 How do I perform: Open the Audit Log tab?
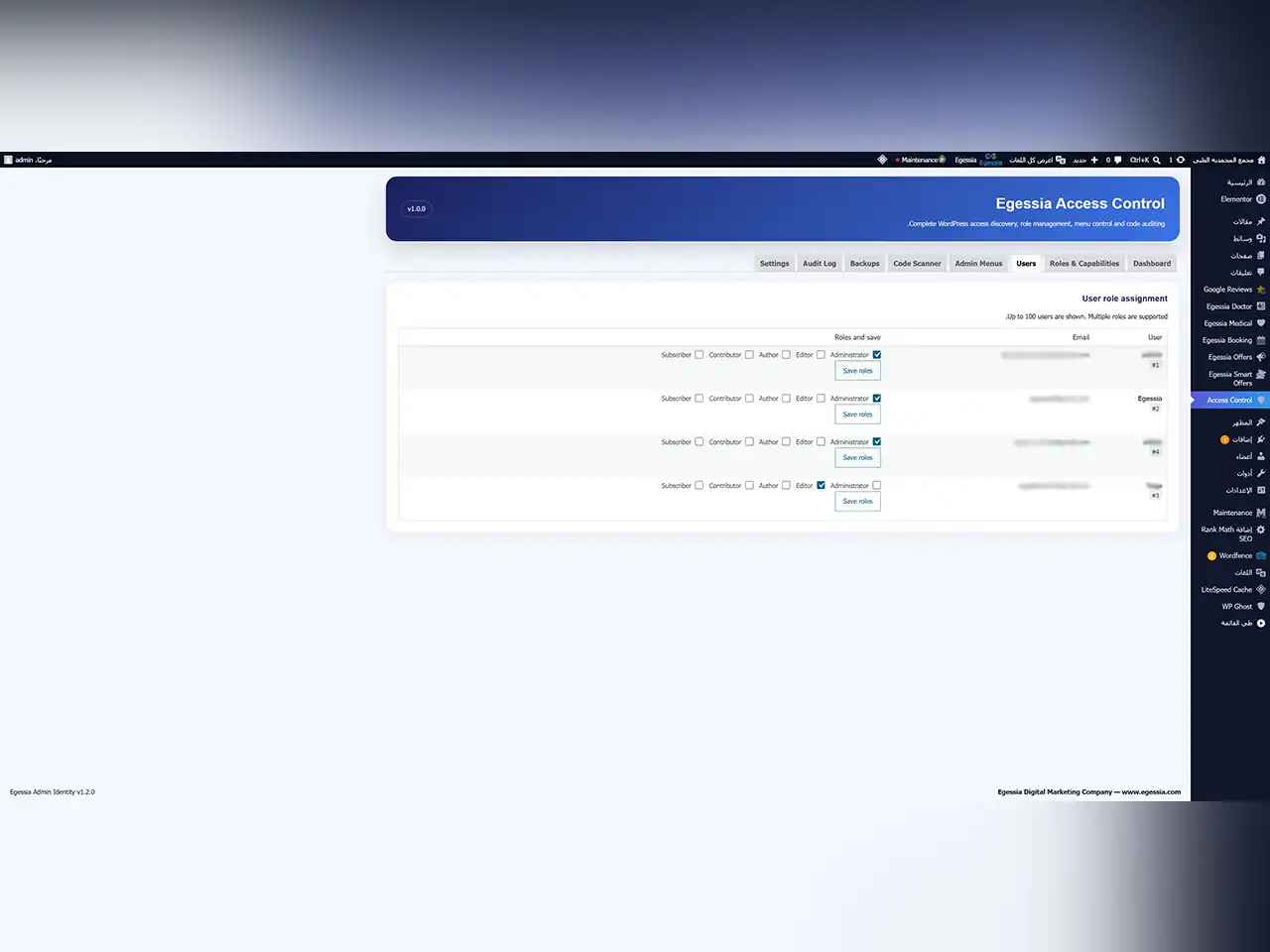point(820,264)
